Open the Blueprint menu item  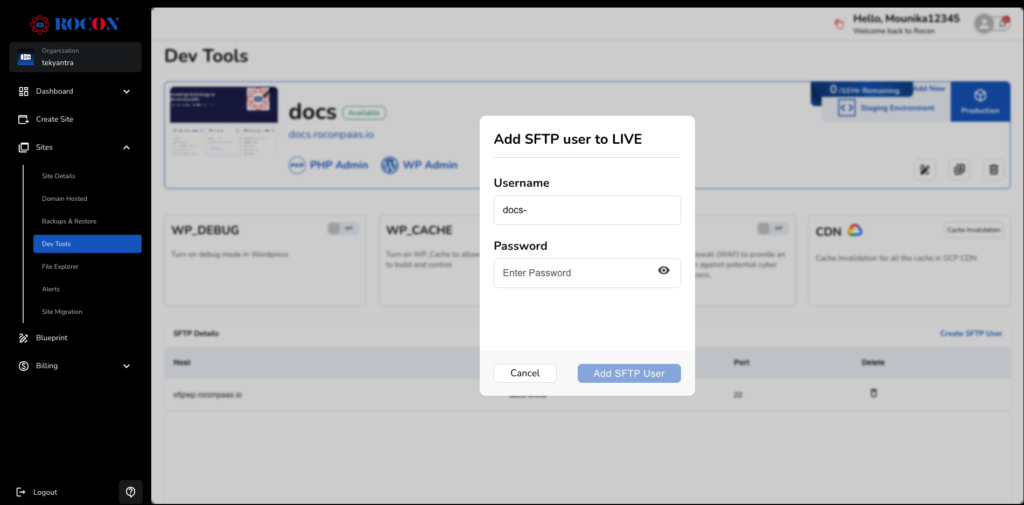coord(52,338)
